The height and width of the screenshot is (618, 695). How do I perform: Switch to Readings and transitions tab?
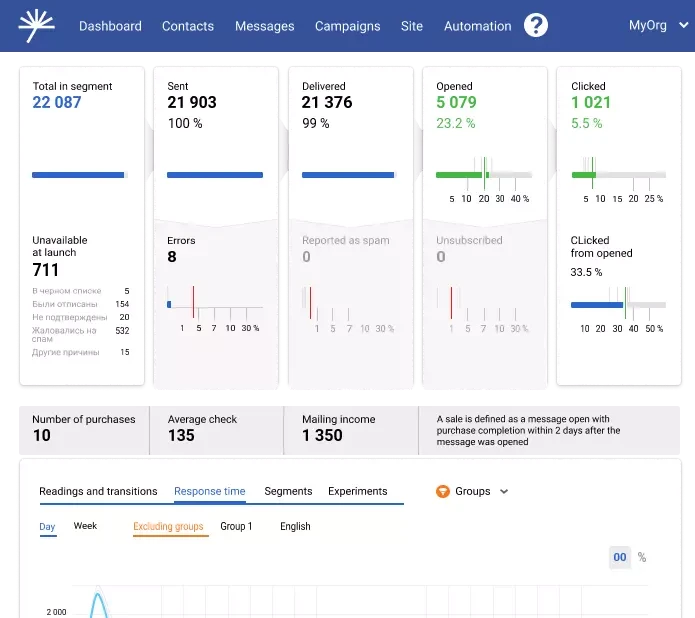coord(98,491)
